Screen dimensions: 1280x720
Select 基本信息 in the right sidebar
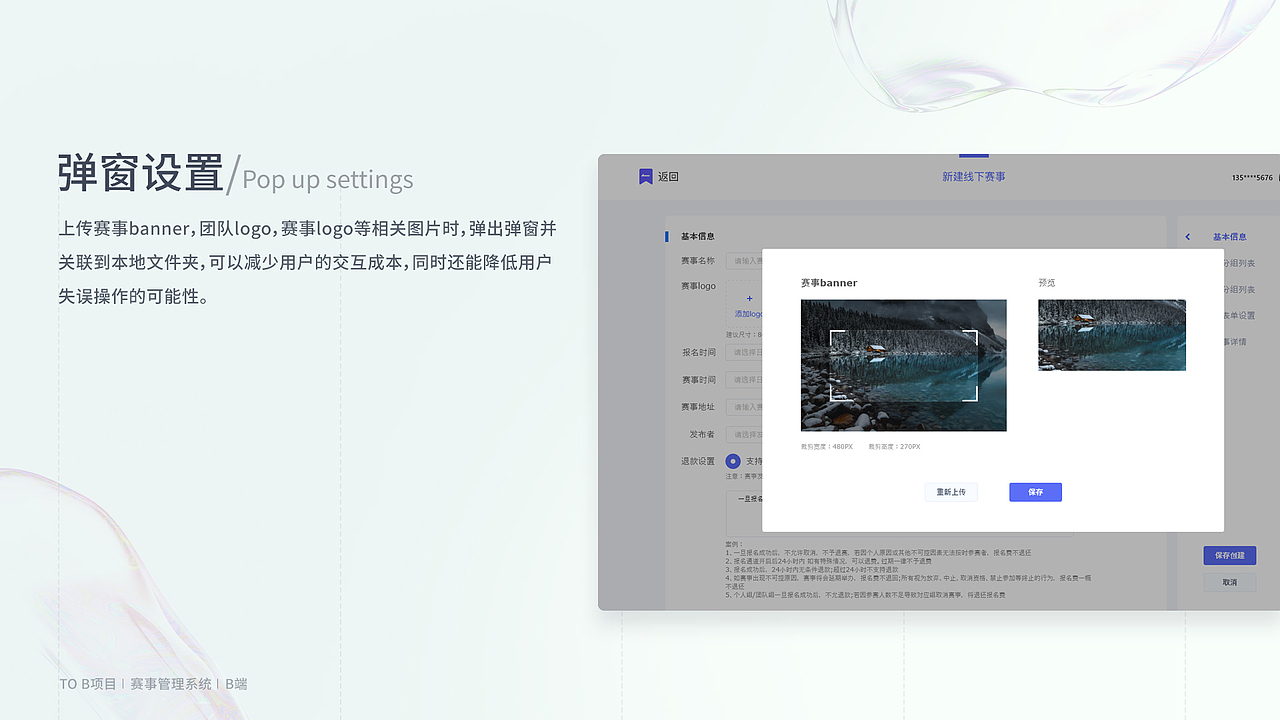pyautogui.click(x=1230, y=237)
